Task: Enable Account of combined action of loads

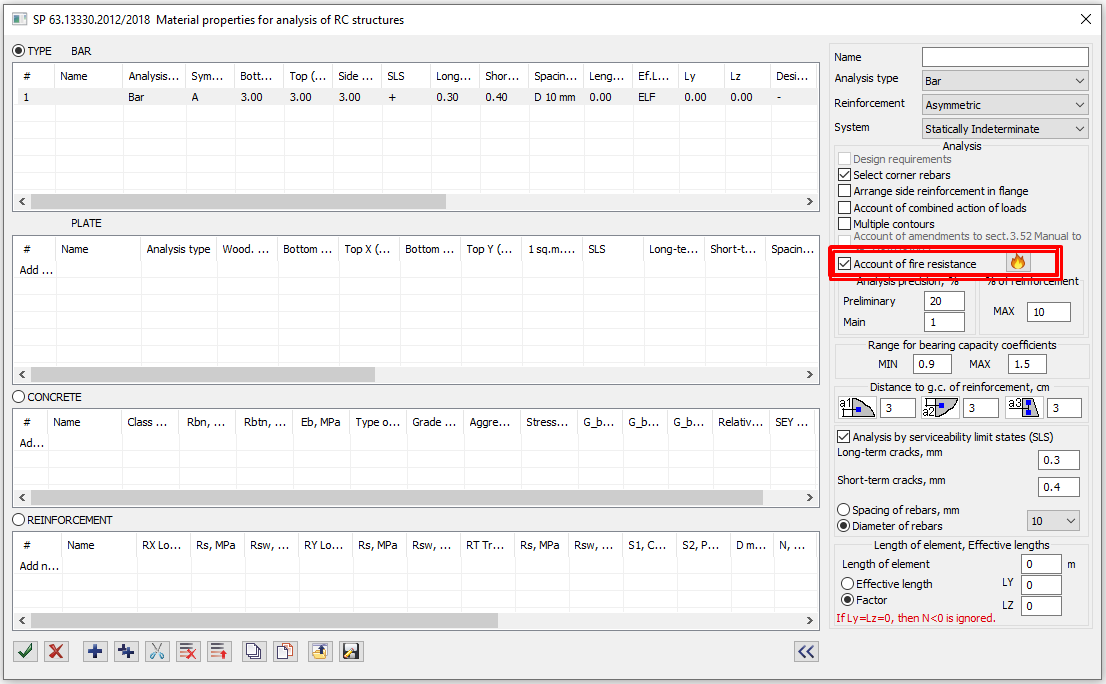Action: 845,208
